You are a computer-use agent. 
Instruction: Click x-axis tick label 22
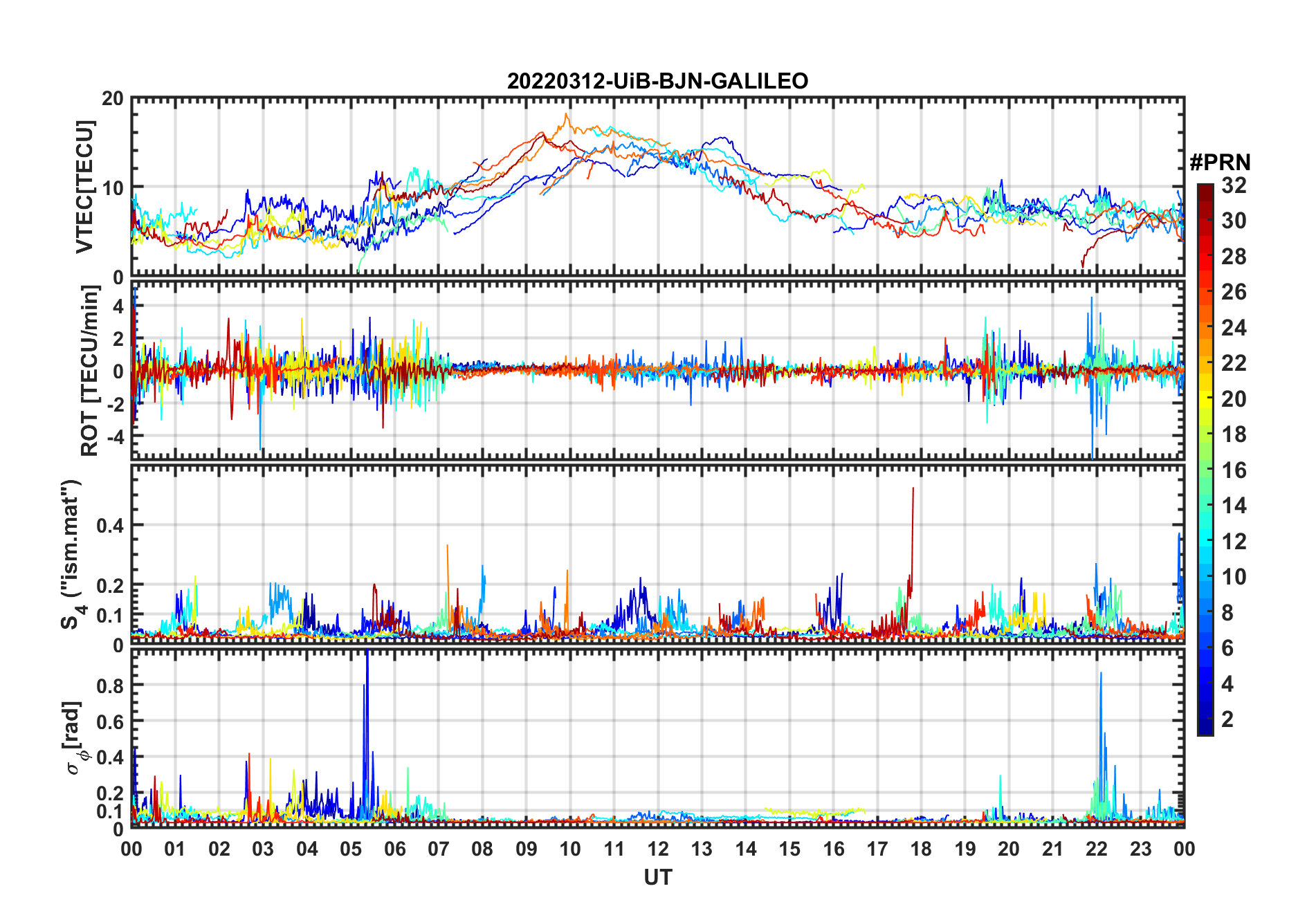point(1097,849)
